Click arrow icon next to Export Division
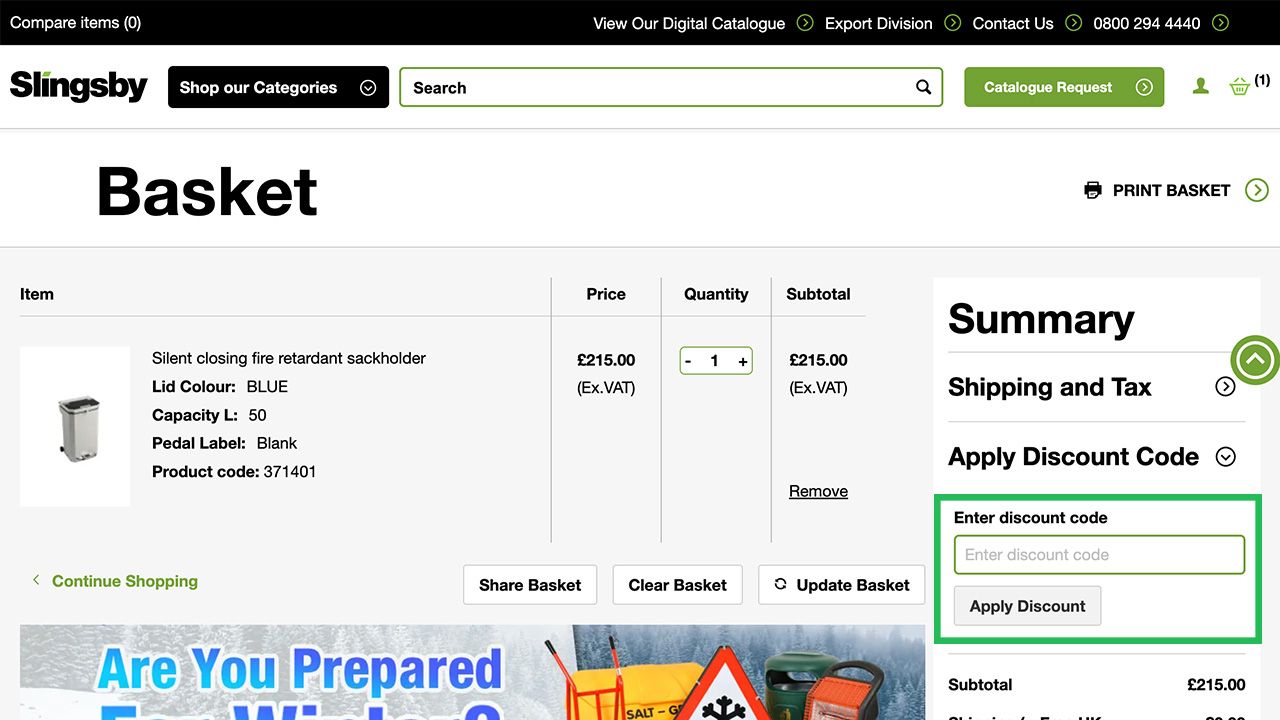This screenshot has width=1280, height=720. (x=952, y=22)
